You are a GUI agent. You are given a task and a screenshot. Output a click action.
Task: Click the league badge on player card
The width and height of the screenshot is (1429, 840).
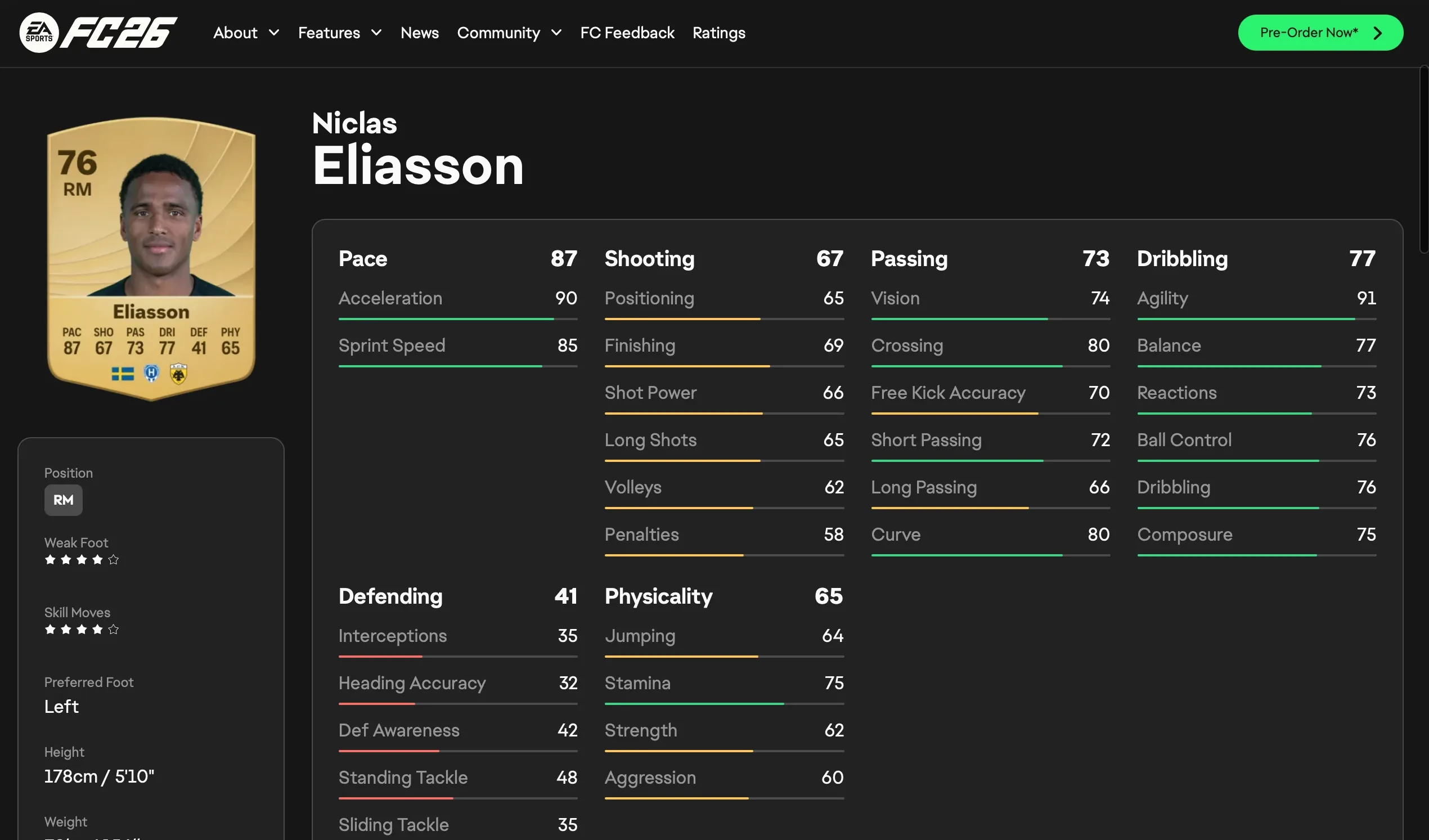coord(151,373)
